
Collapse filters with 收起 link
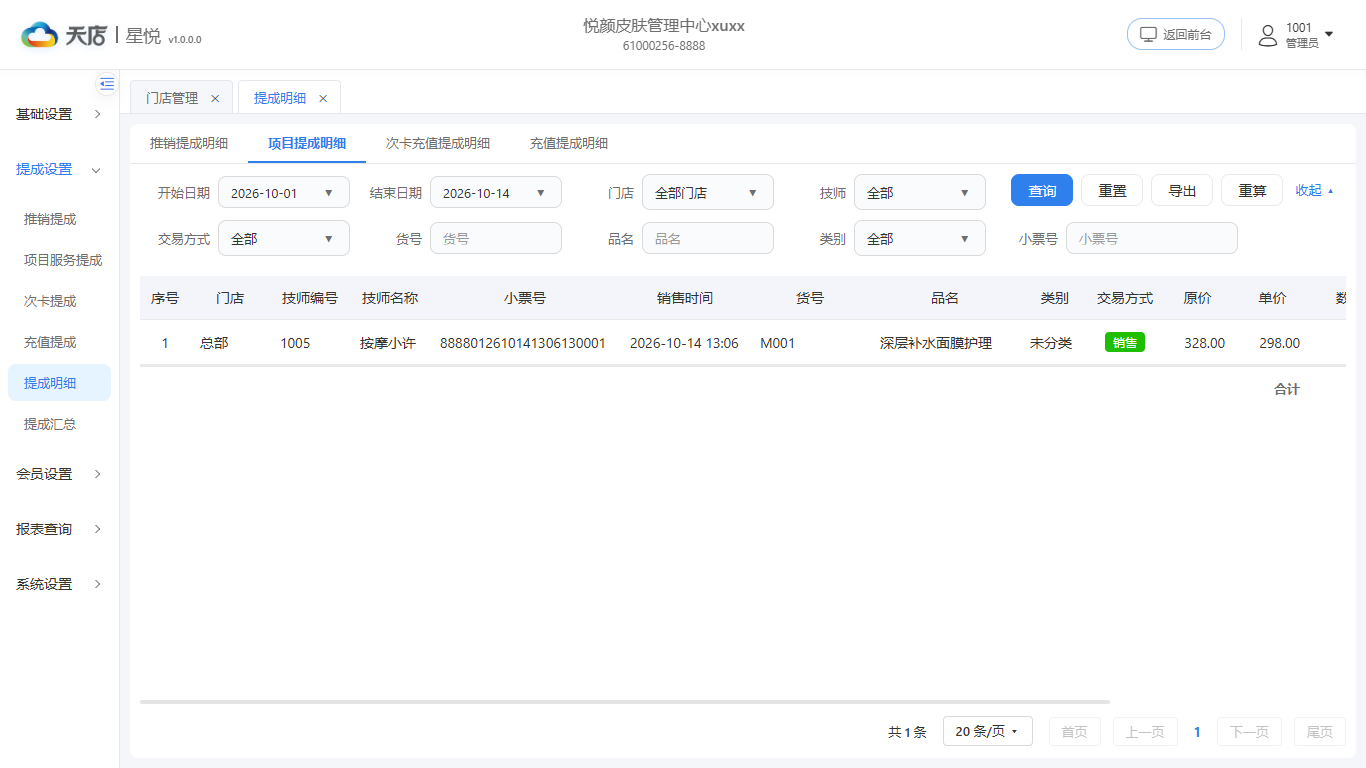tap(1314, 190)
